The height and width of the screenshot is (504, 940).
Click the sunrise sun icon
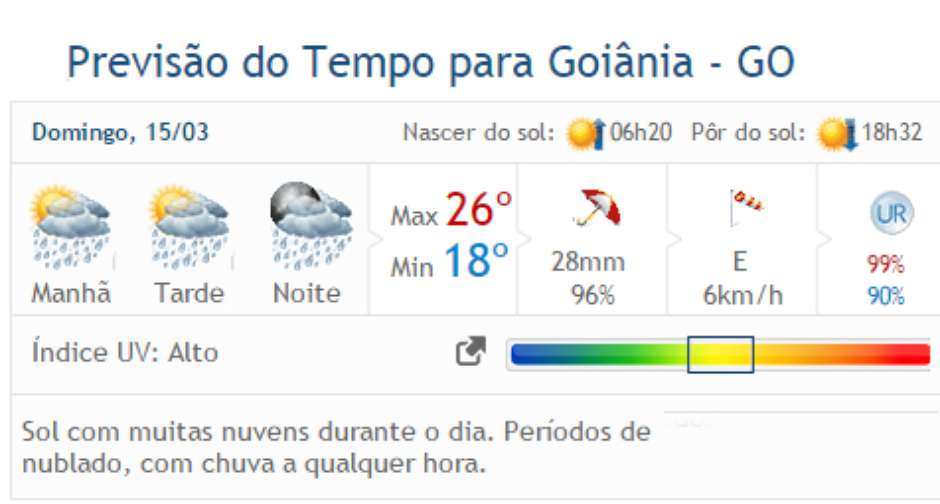584,133
